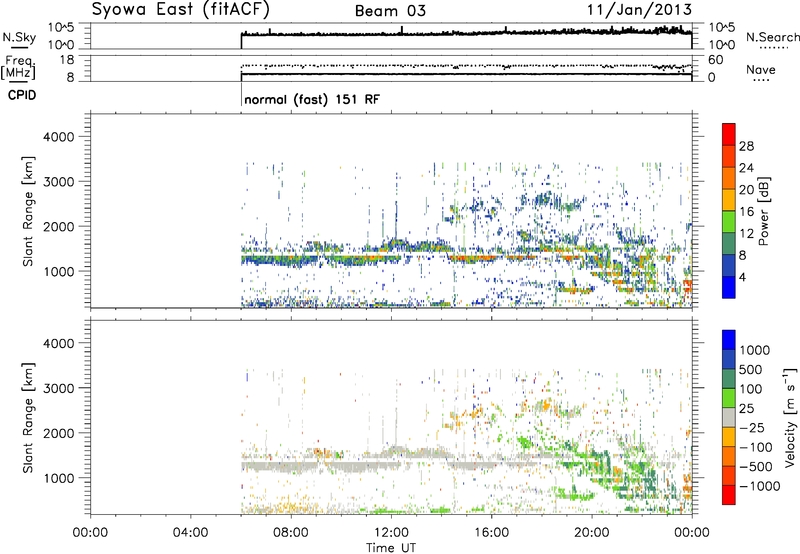Viewport: 800px width, 554px height.
Task: Click the '18' frequency tick label
Action: 66,60
